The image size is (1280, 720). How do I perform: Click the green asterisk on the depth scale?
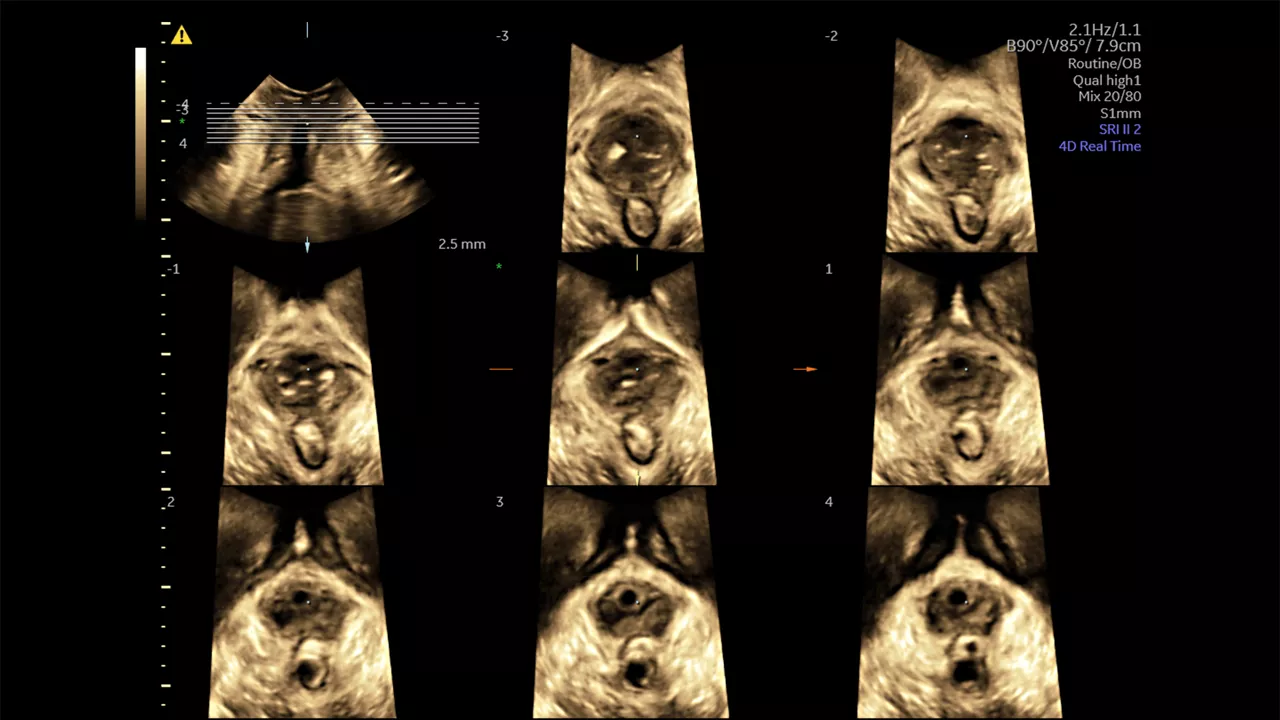[x=182, y=121]
